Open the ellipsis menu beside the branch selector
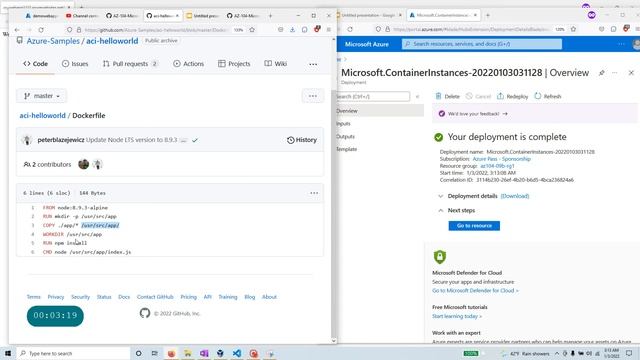Screen dimensions: 640x360 [313, 96]
